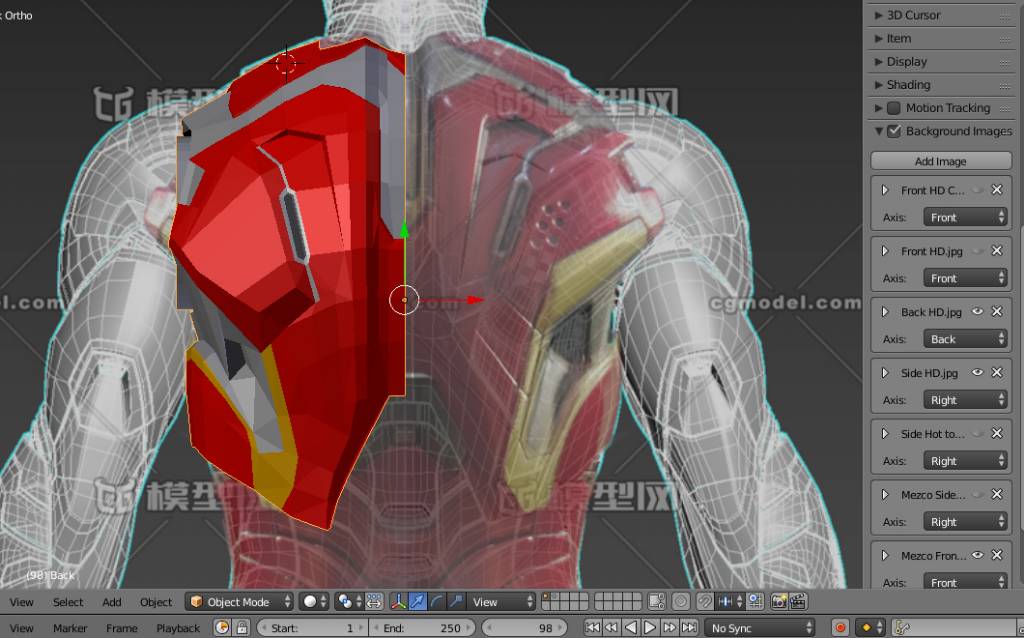Screen dimensions: 1024x638
Task: Open the viewport shading selector
Action: point(314,601)
